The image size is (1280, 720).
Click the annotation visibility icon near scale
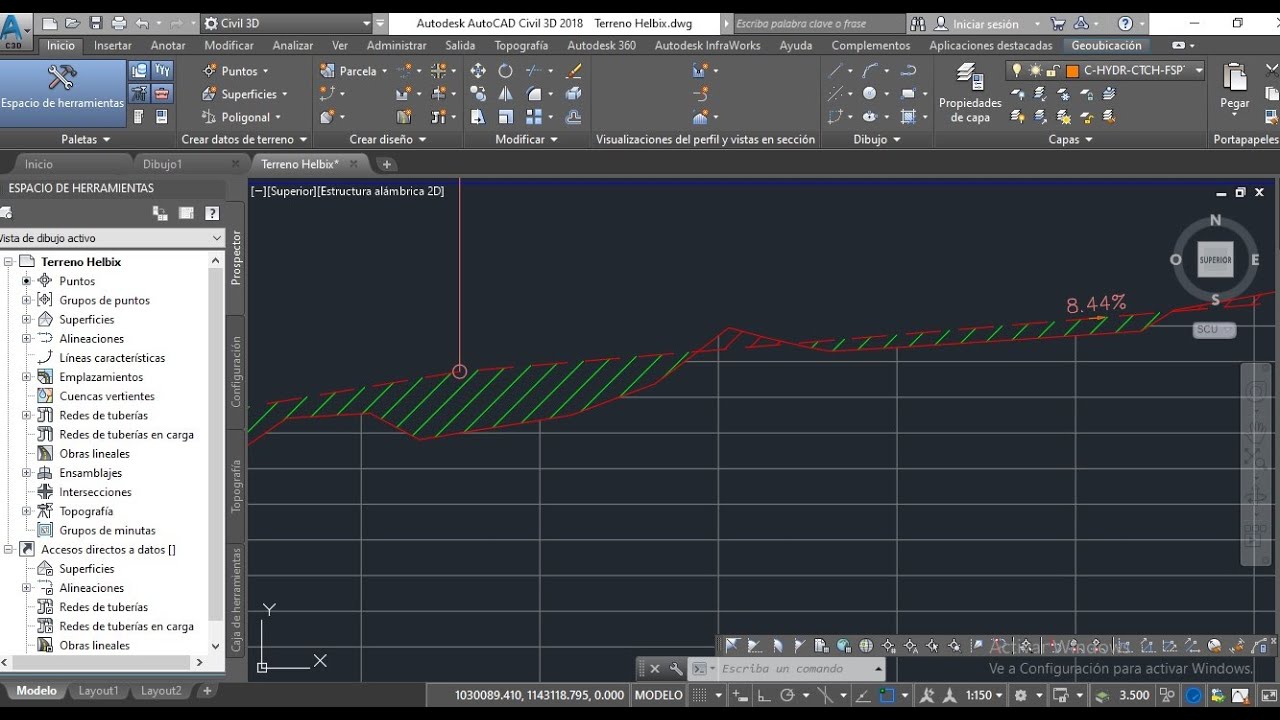click(x=927, y=695)
